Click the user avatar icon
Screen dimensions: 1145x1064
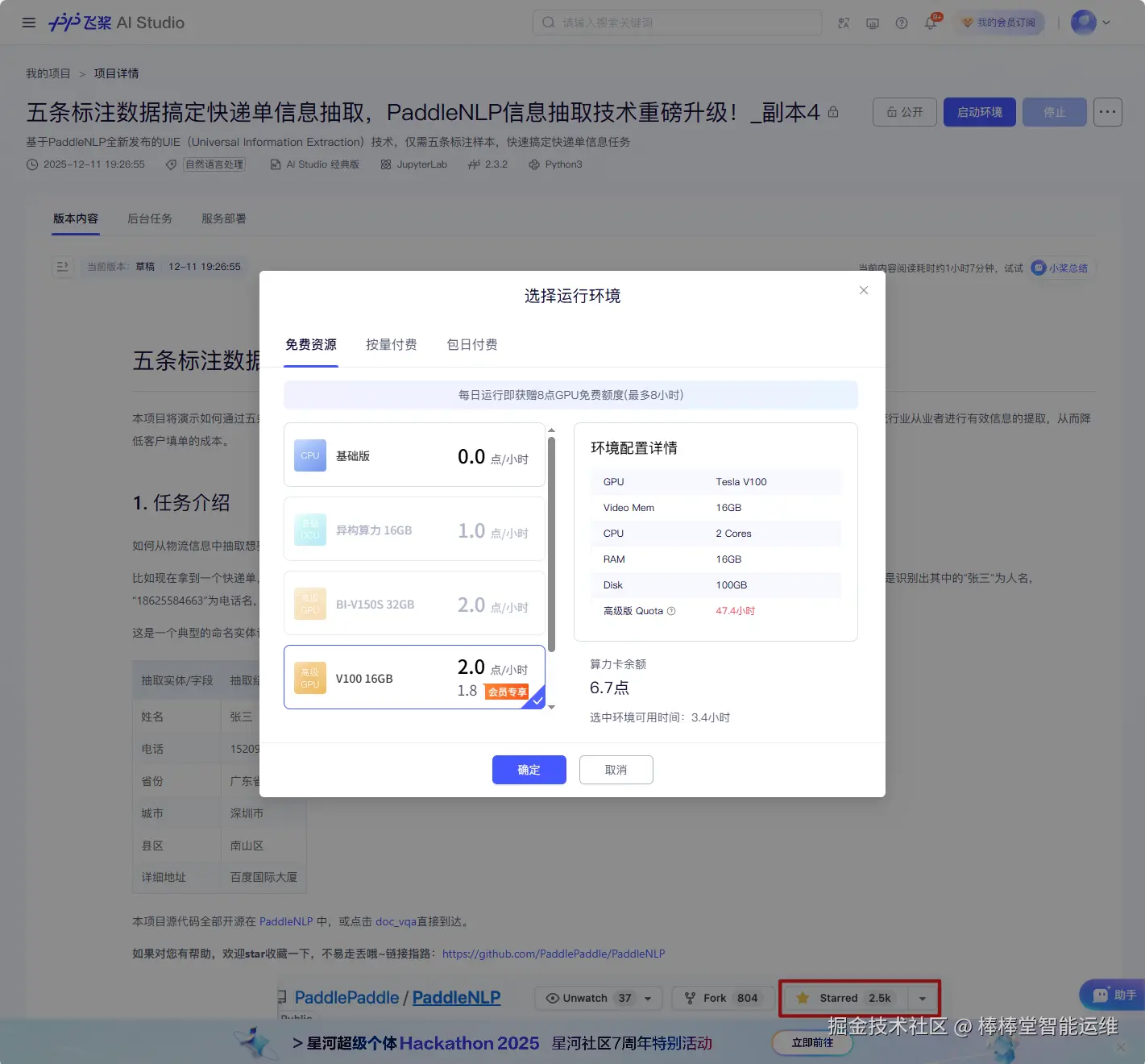1084,23
